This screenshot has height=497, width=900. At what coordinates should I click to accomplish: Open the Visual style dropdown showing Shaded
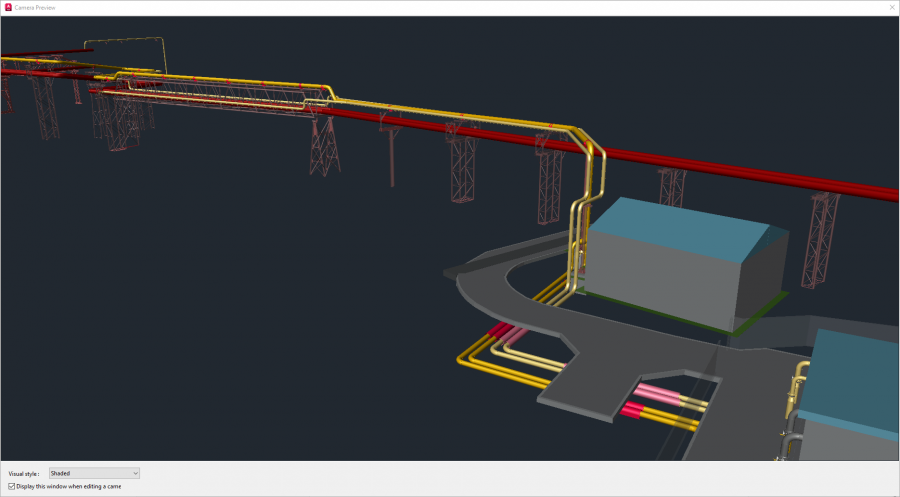click(94, 473)
